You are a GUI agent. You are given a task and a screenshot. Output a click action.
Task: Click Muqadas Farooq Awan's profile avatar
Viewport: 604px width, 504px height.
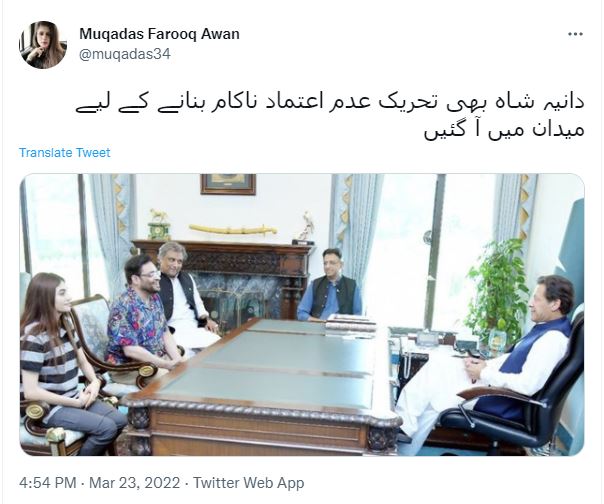click(x=43, y=45)
